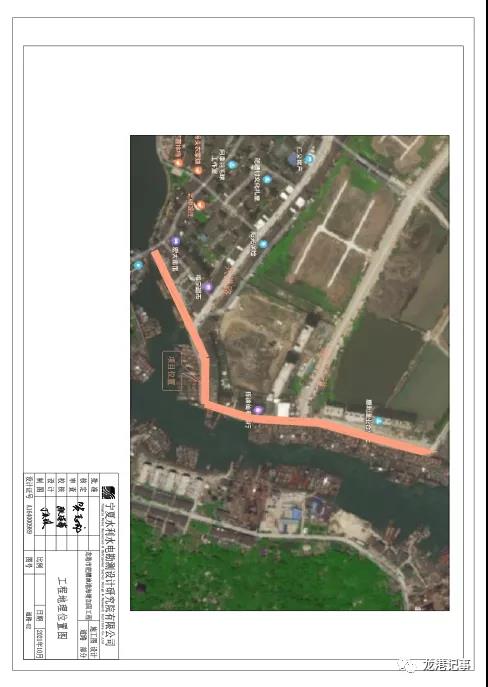This screenshot has width=488, height=687.
Task: Click the drawing title 工程地理位置图
Action: point(62,607)
